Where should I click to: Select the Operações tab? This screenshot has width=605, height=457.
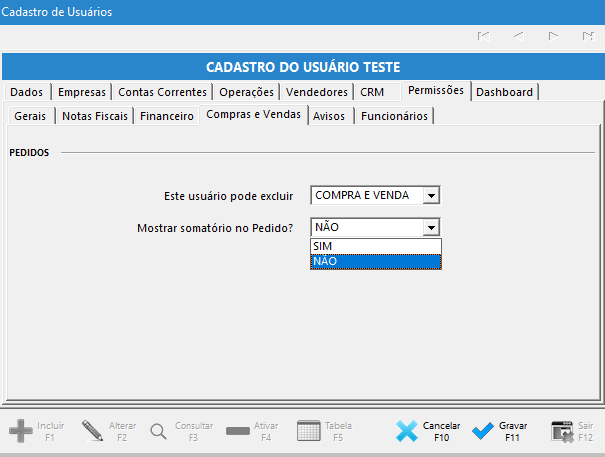(x=247, y=92)
